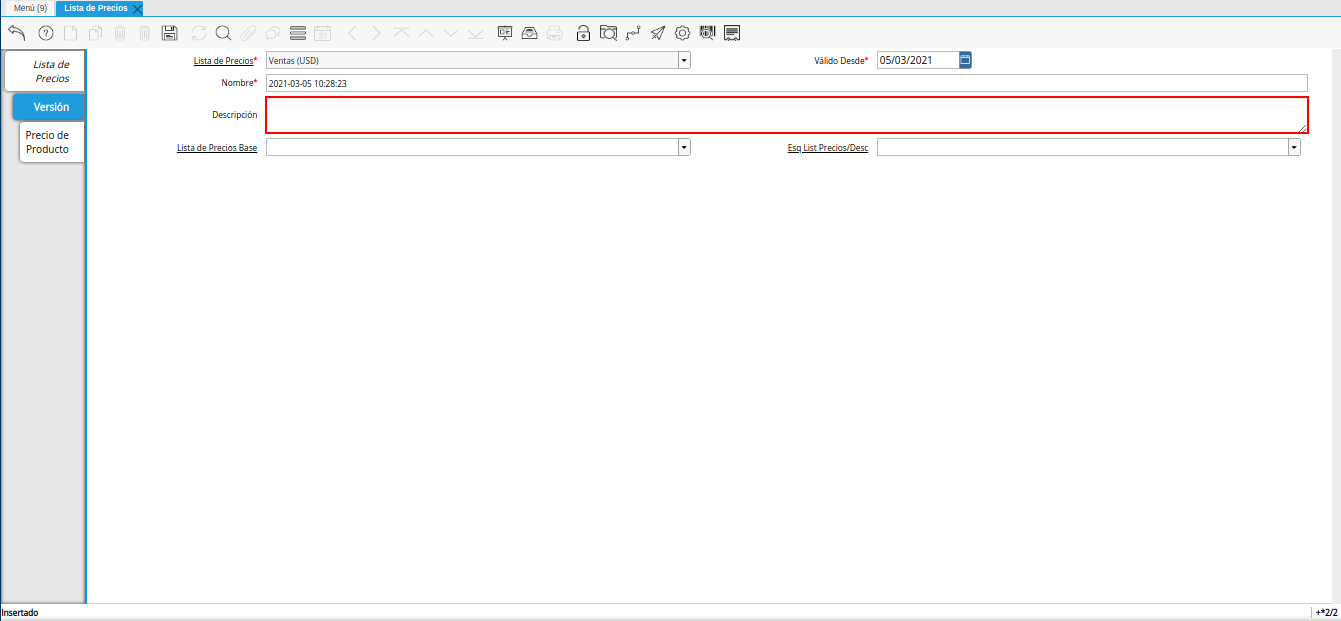This screenshot has height=621, width=1341.
Task: Click the Nombre text field
Action: pyautogui.click(x=787, y=83)
